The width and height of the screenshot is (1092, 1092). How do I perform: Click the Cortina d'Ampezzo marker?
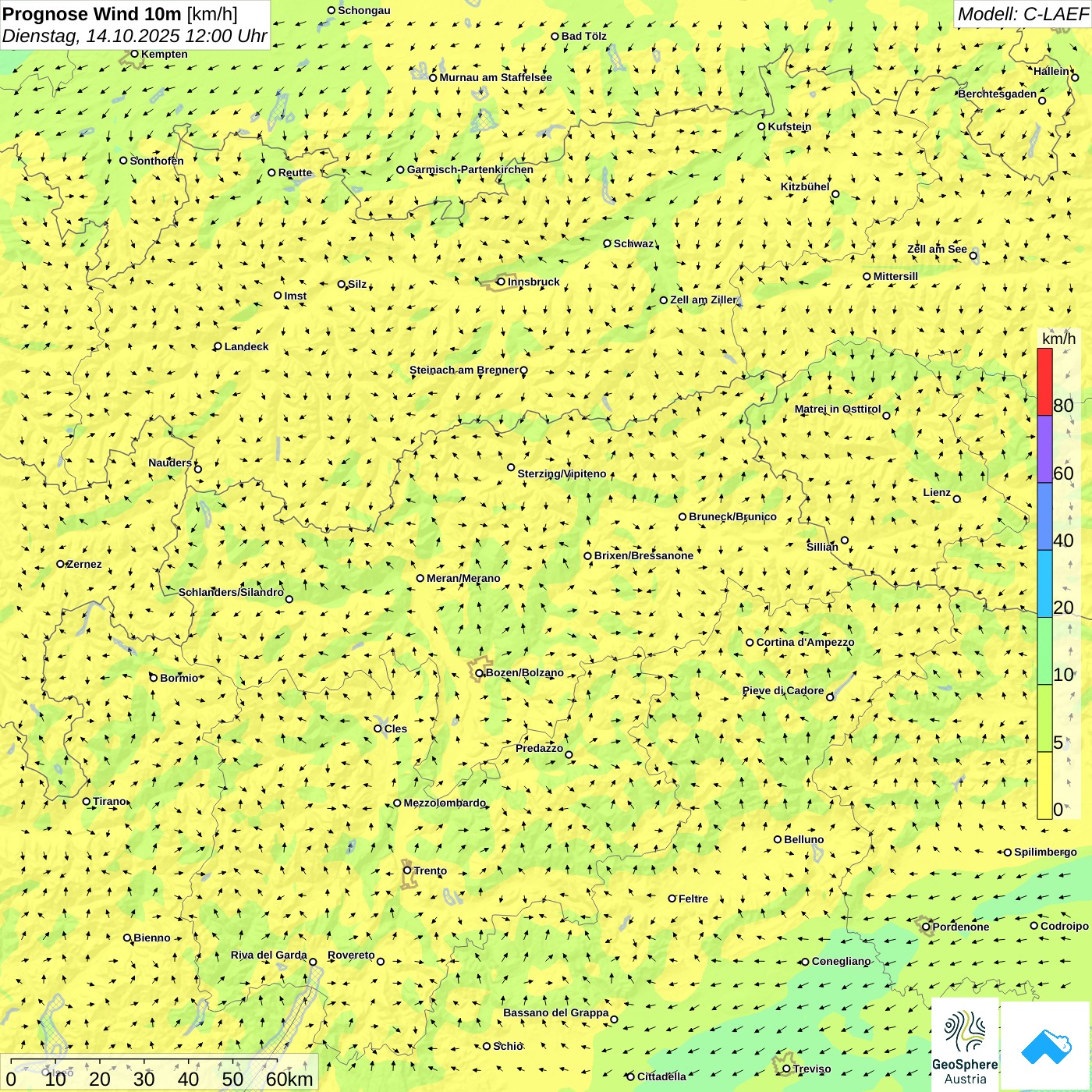pyautogui.click(x=750, y=643)
